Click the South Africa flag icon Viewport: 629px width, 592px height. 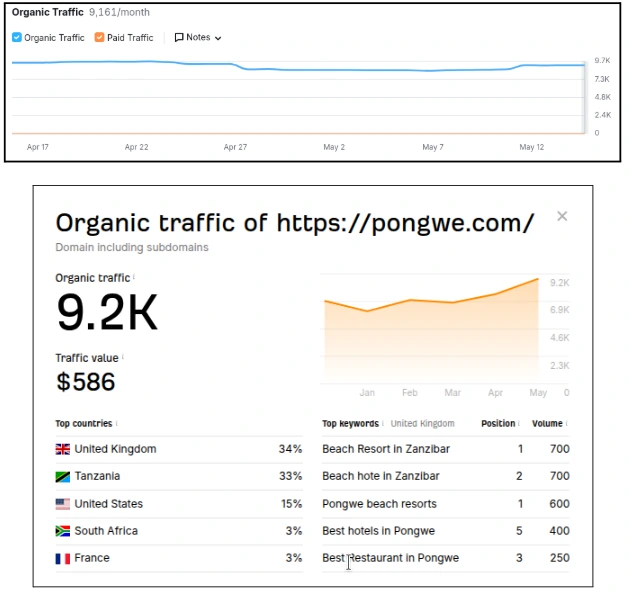(x=63, y=531)
